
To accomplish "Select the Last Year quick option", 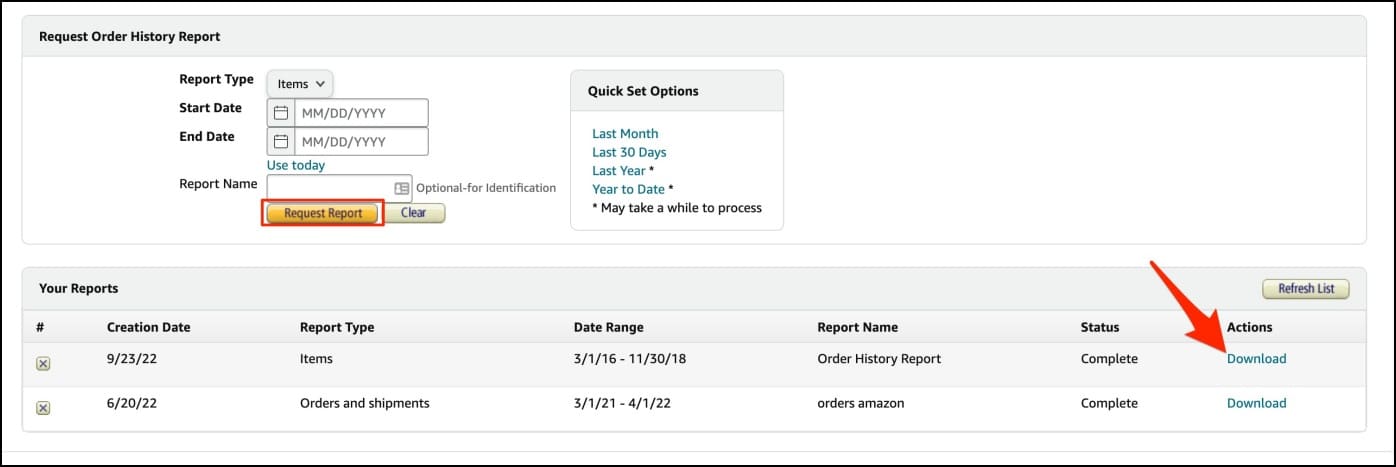I will click(x=619, y=171).
